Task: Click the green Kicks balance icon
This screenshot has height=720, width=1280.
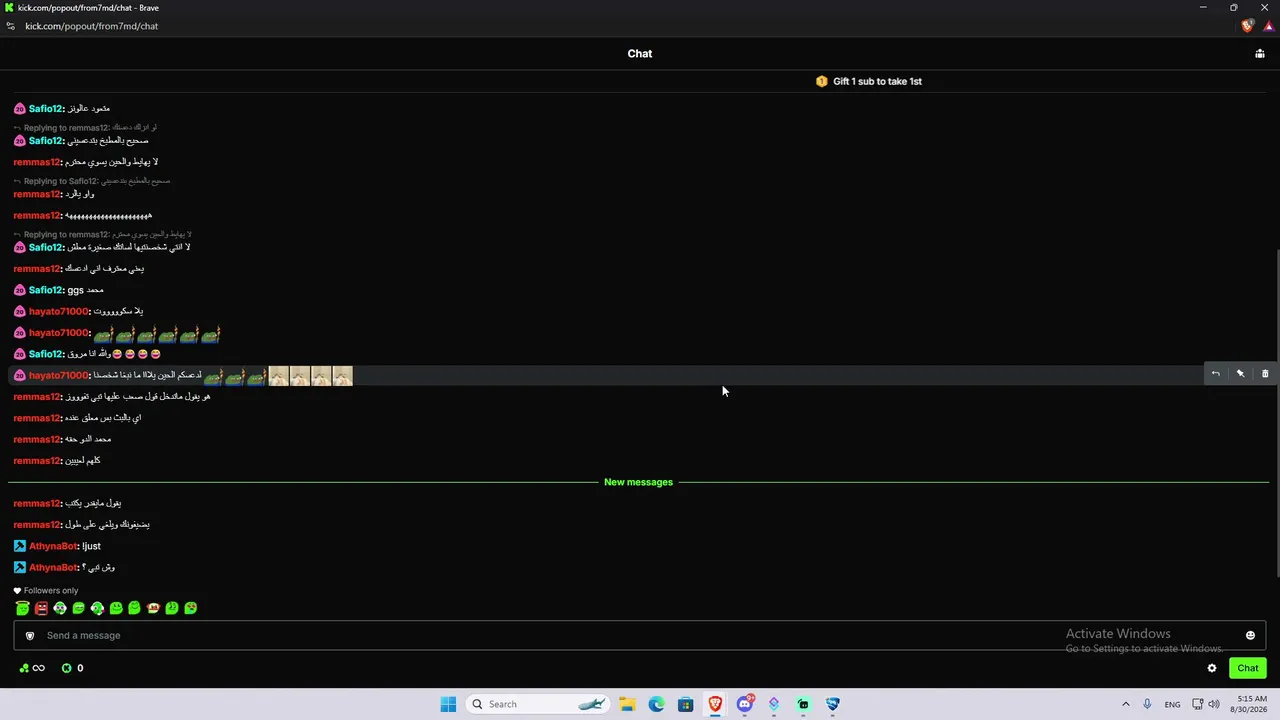Action: (x=67, y=668)
